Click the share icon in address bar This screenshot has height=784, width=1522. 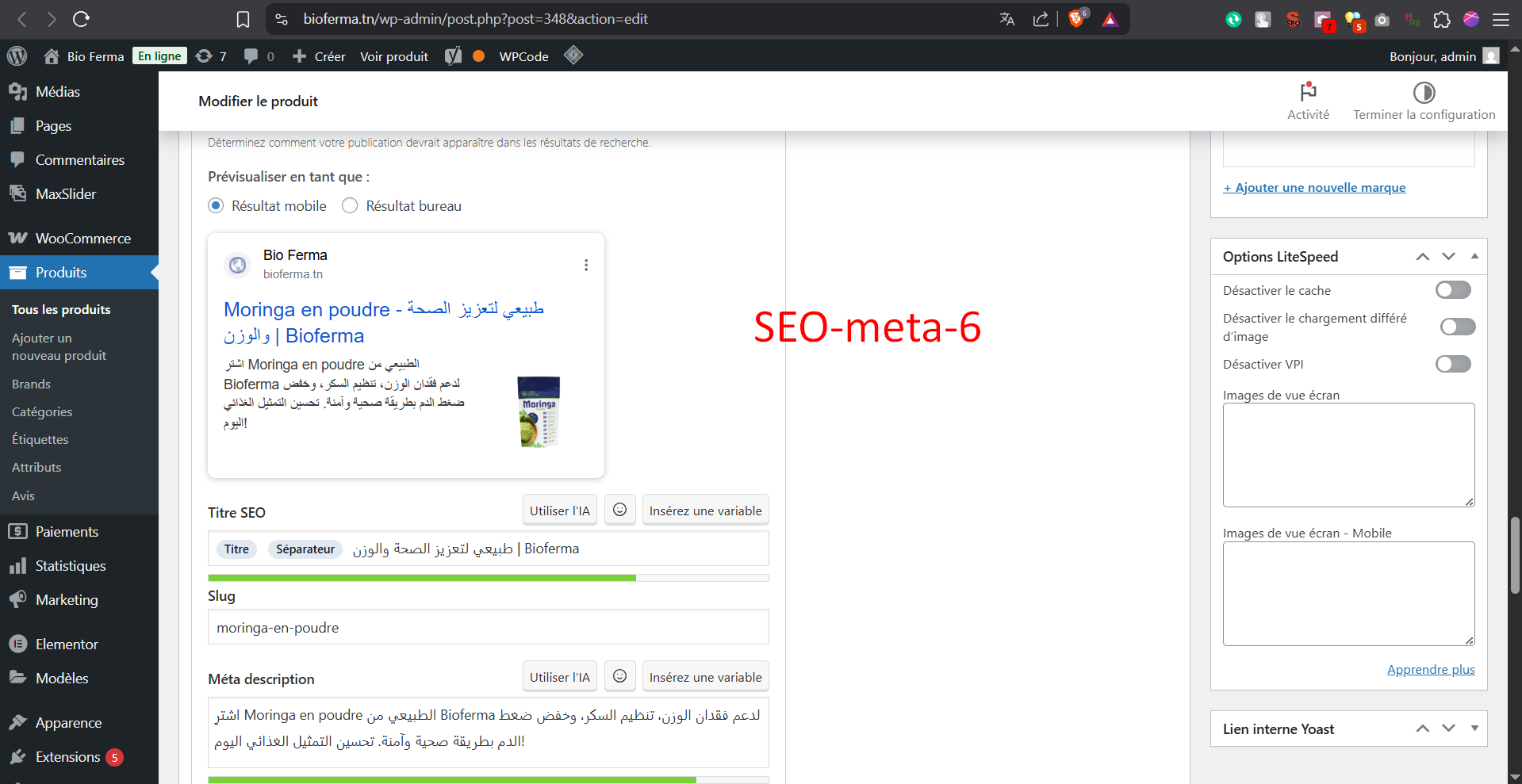(x=1041, y=19)
